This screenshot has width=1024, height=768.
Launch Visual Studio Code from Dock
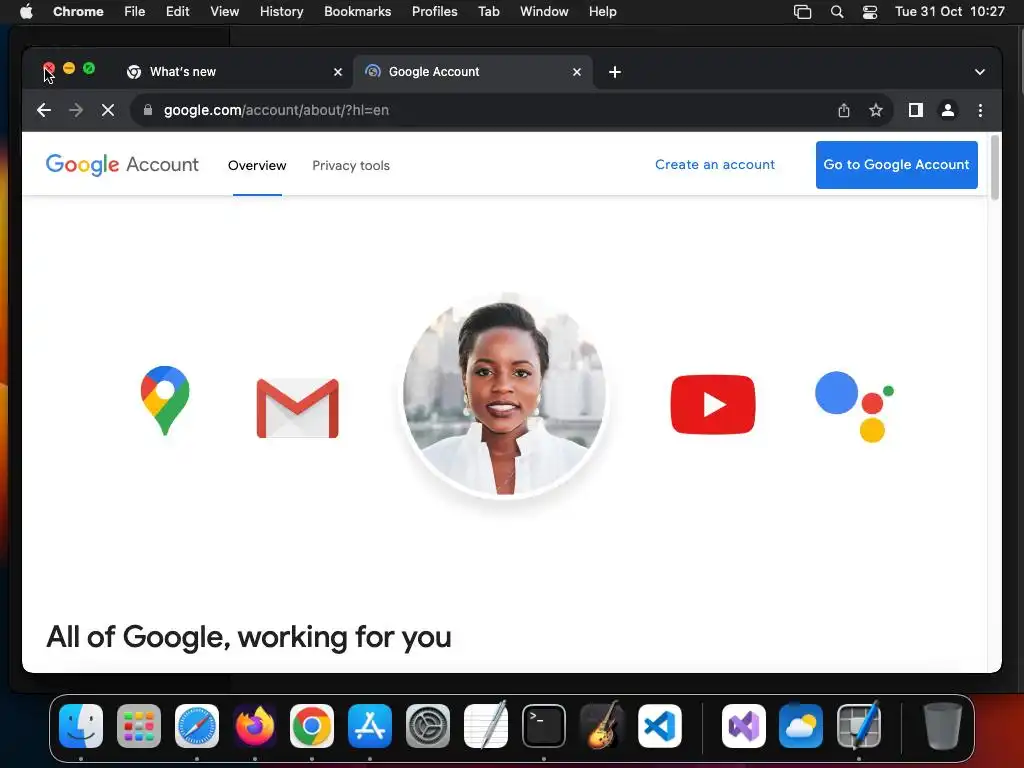[x=660, y=726]
